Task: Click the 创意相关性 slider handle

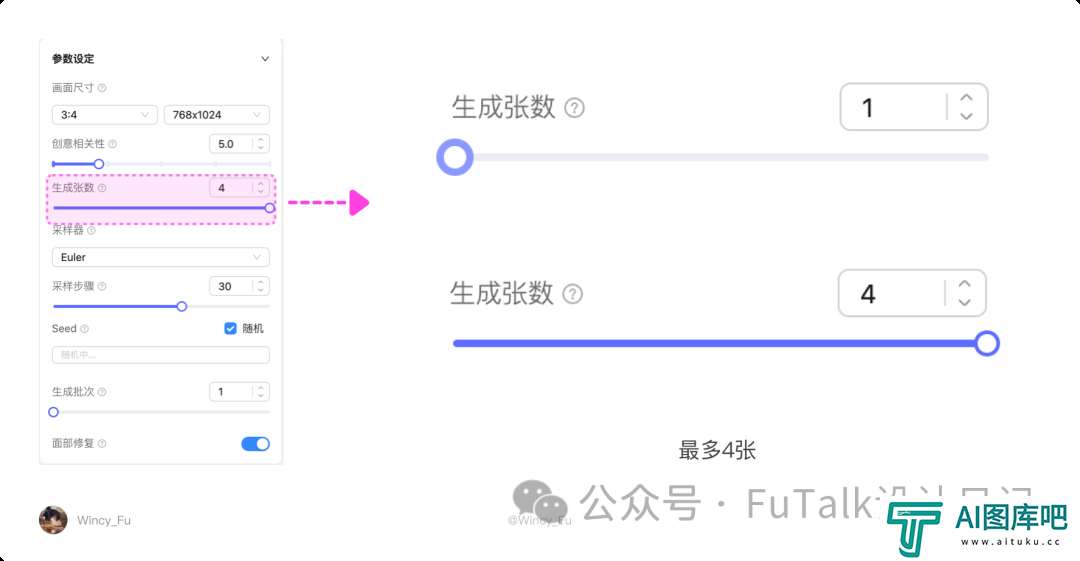Action: pos(99,164)
